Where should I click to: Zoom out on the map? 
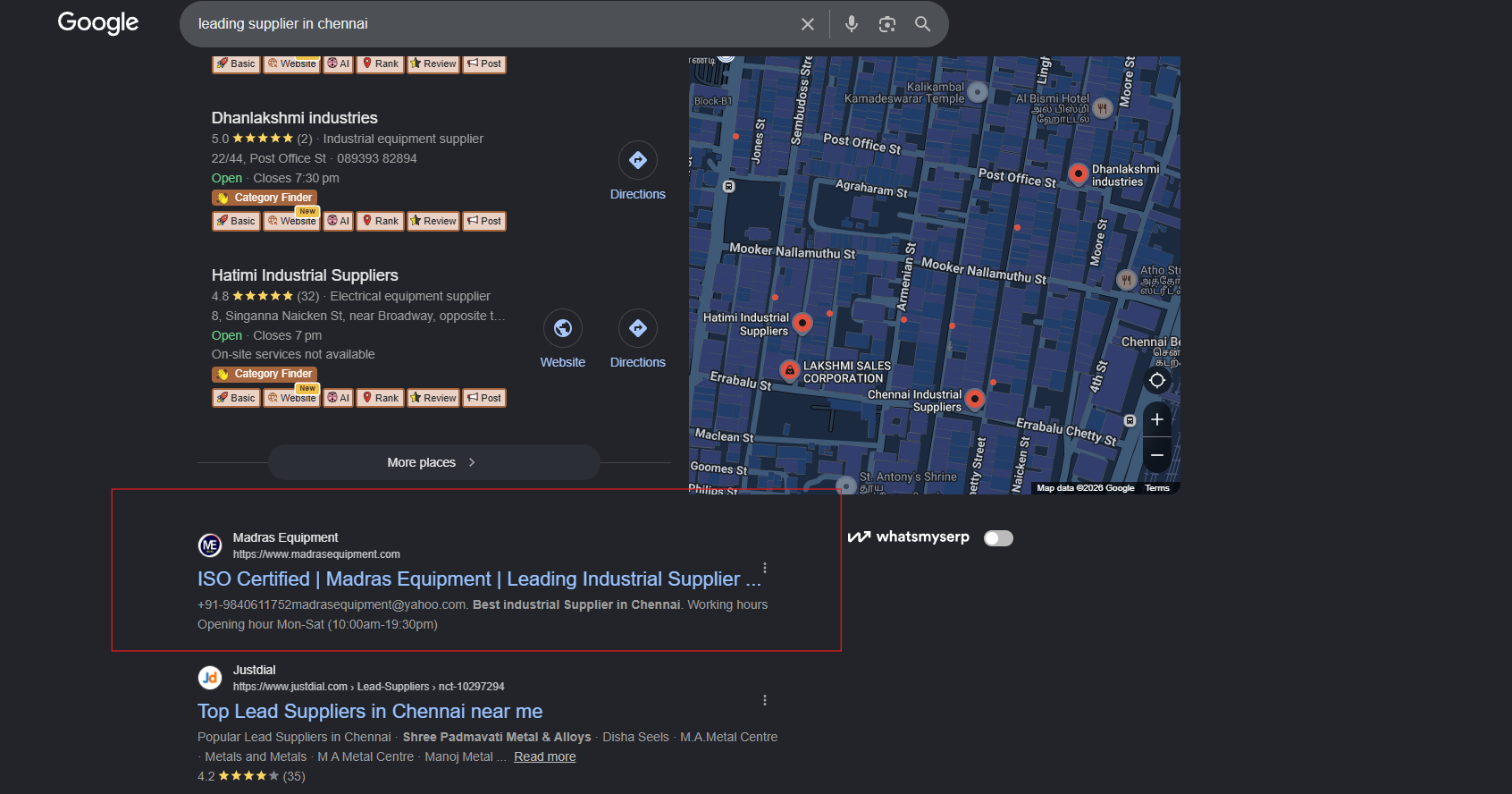coord(1157,455)
